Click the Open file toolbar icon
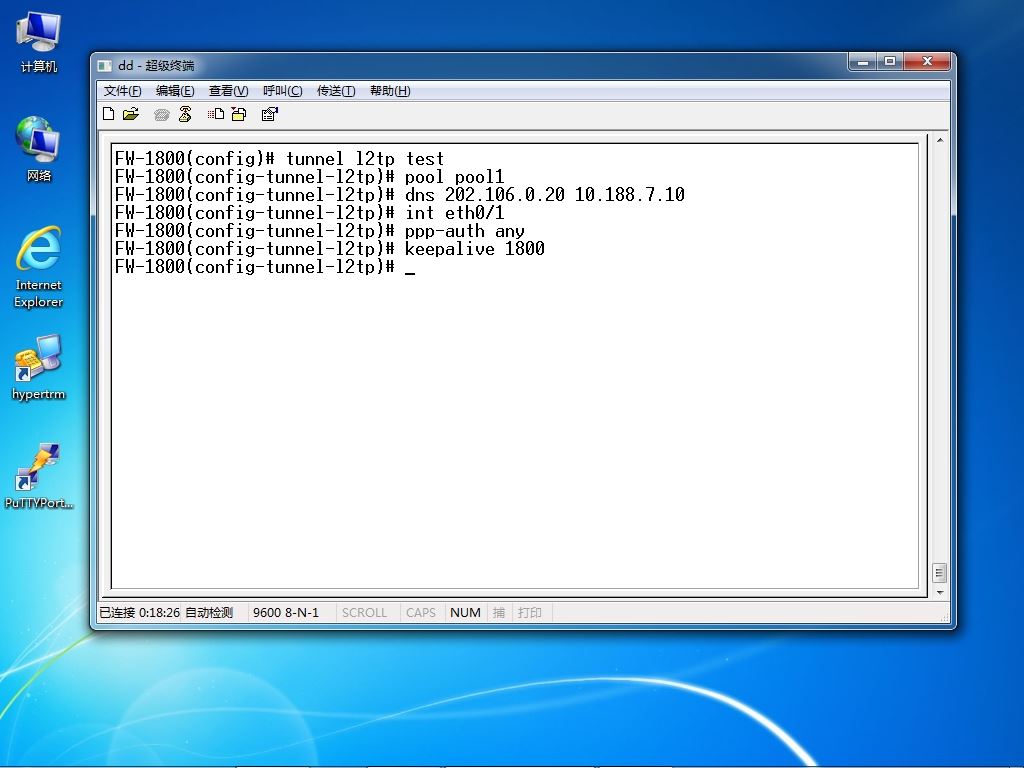 coord(131,114)
